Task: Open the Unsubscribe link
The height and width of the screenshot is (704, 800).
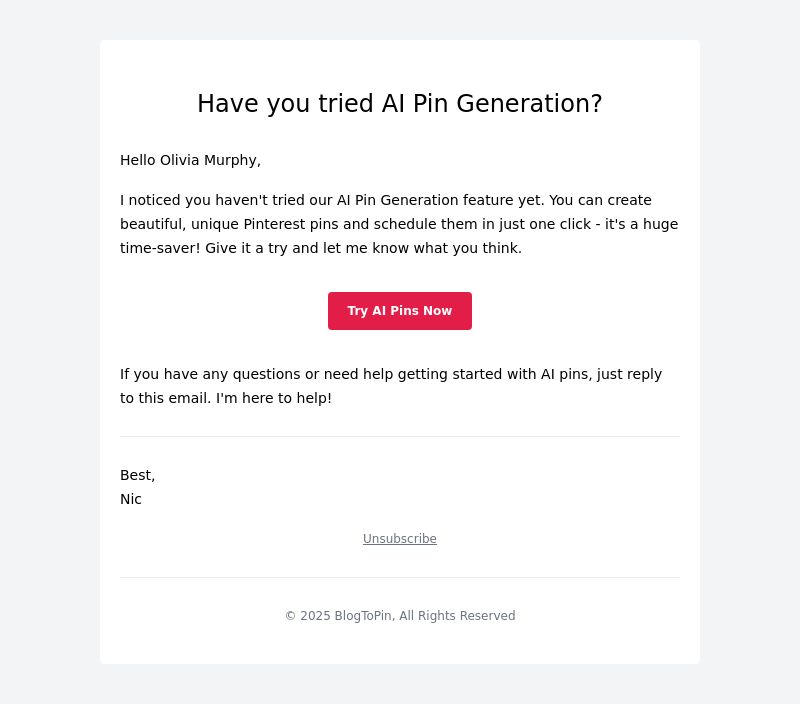Action: coord(399,539)
